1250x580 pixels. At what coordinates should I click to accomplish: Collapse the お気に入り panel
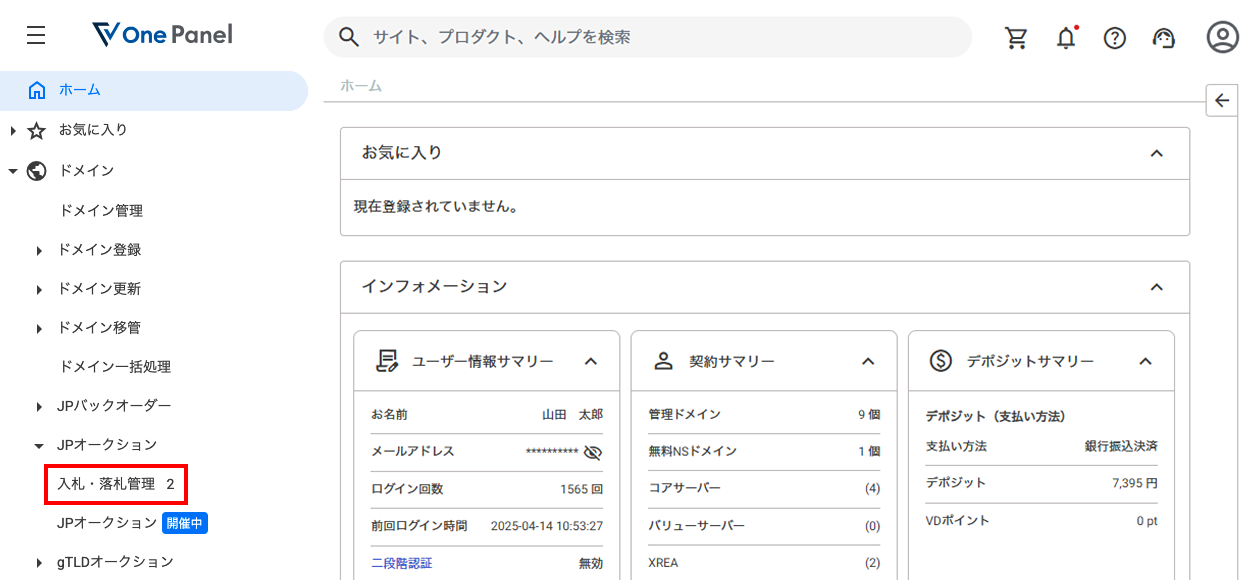point(1156,153)
